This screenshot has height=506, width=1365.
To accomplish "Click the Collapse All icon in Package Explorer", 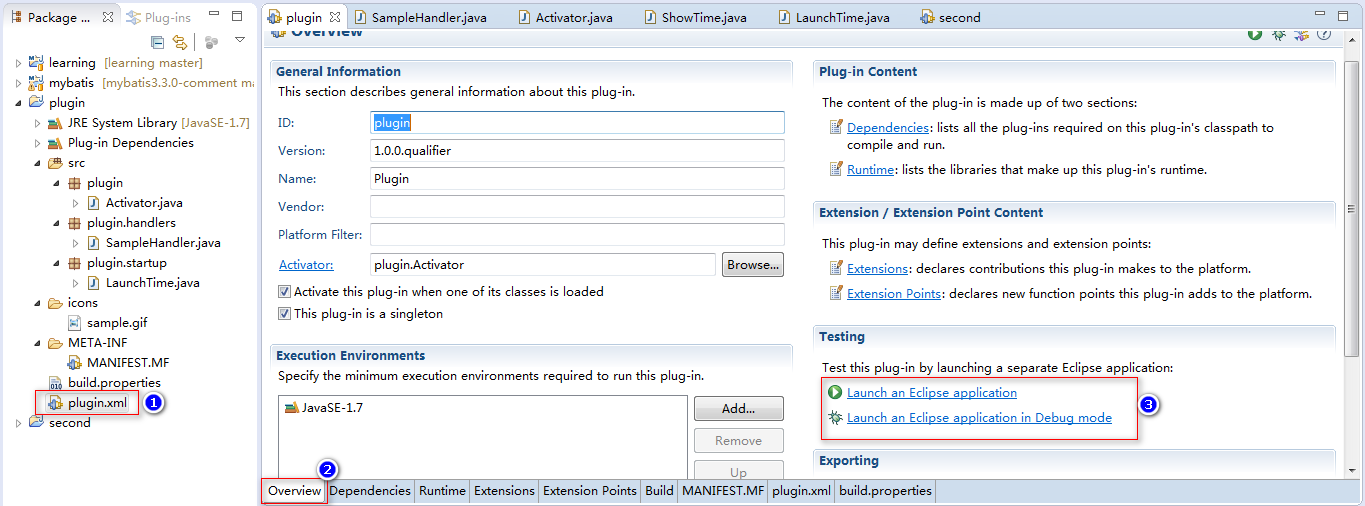I will click(158, 42).
